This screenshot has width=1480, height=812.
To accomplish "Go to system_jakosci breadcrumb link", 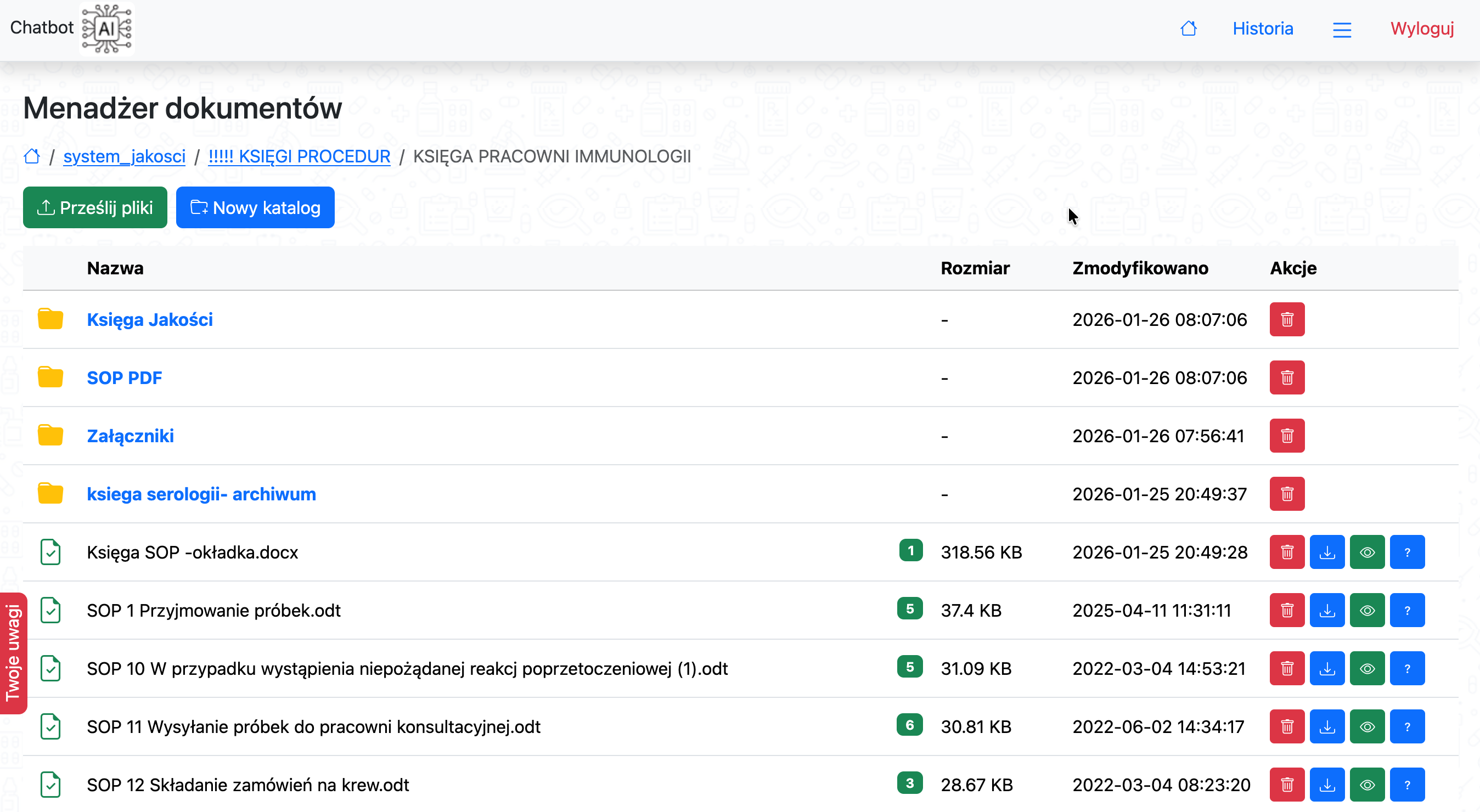I will tap(124, 156).
